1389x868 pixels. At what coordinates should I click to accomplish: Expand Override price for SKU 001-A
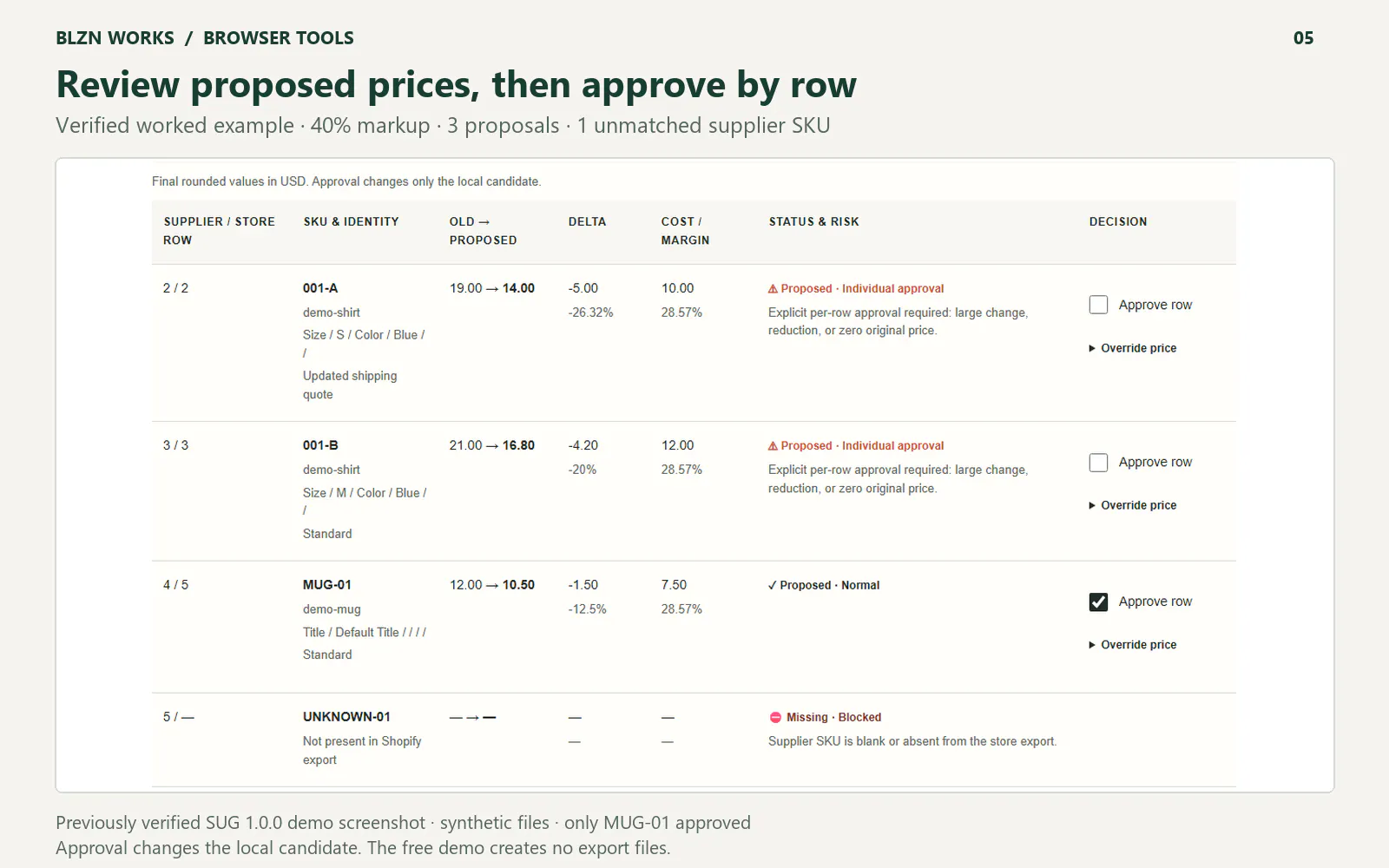tap(1133, 348)
